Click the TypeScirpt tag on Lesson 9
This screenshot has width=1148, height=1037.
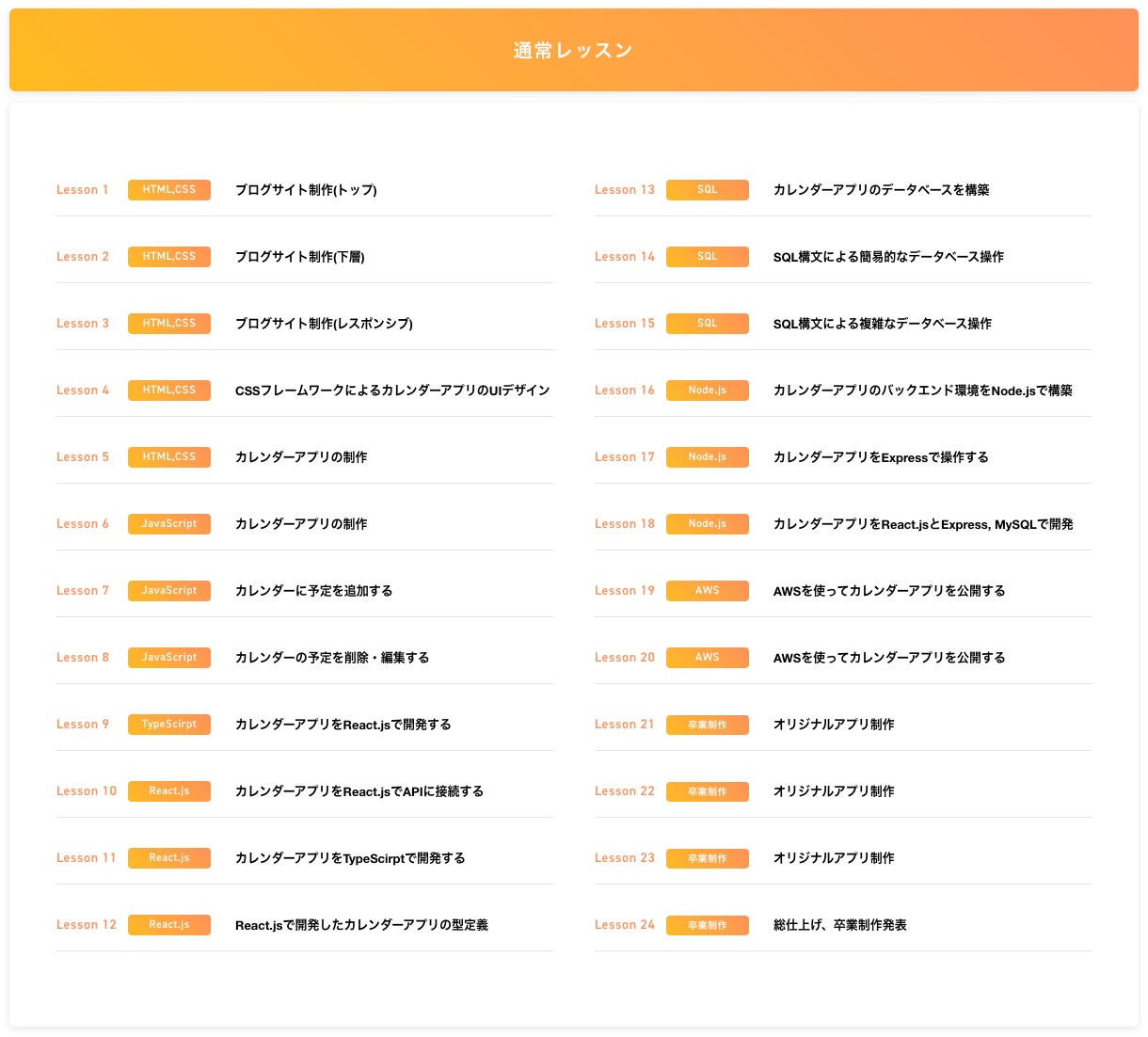pyautogui.click(x=169, y=725)
